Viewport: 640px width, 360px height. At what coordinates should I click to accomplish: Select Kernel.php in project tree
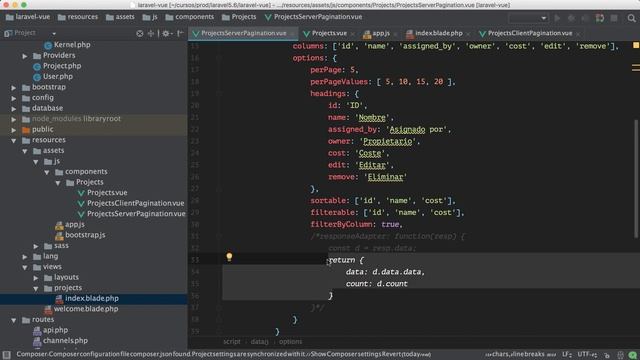click(x=72, y=44)
